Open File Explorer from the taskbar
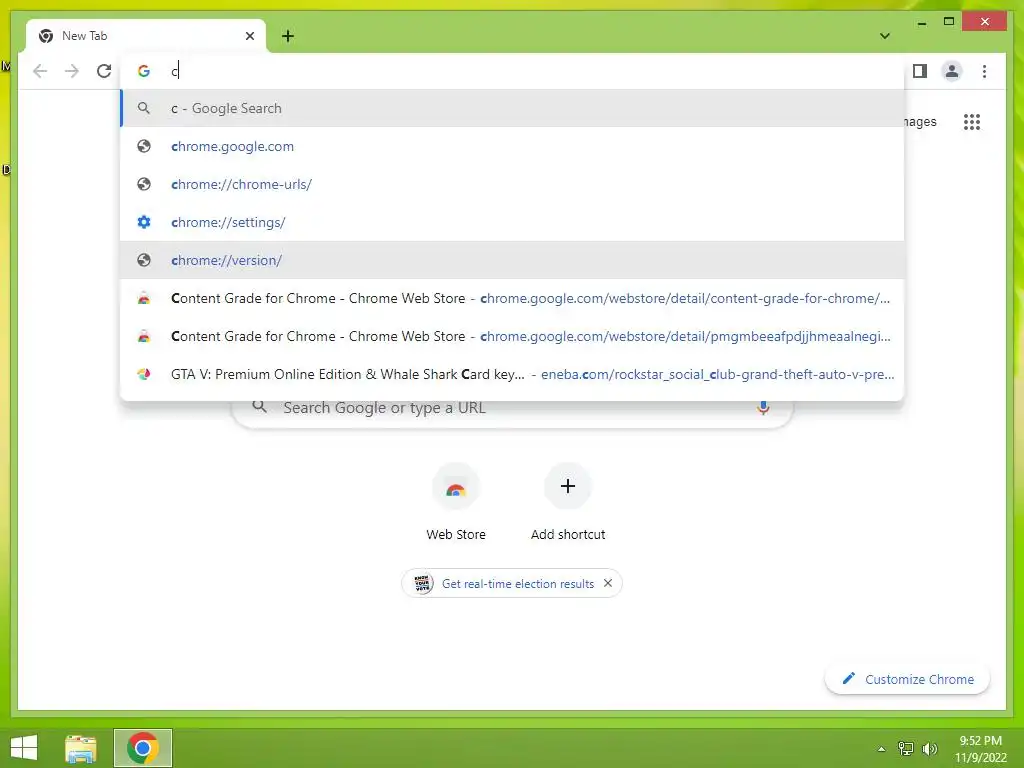1024x768 pixels. pyautogui.click(x=81, y=748)
